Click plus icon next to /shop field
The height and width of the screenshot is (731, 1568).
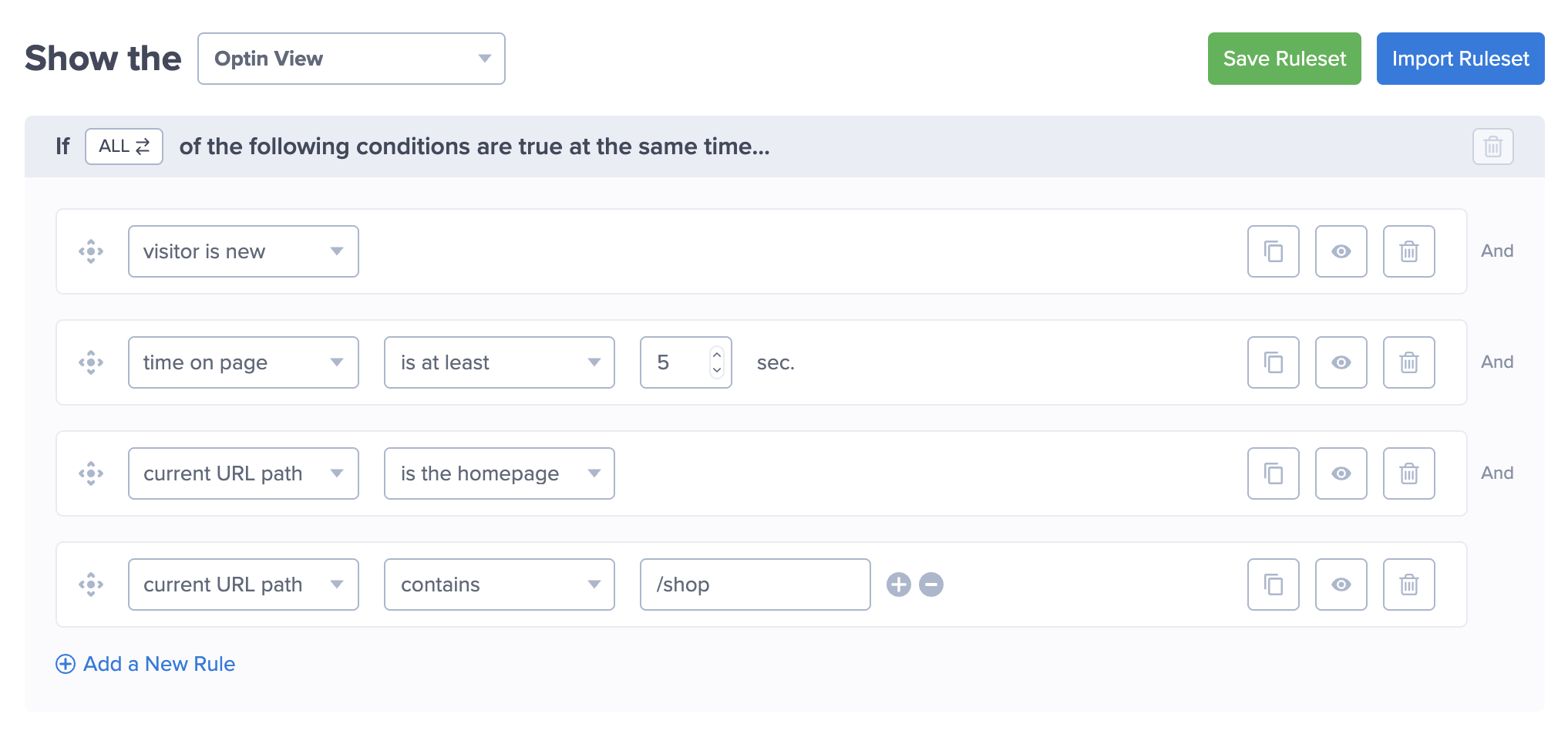(898, 584)
